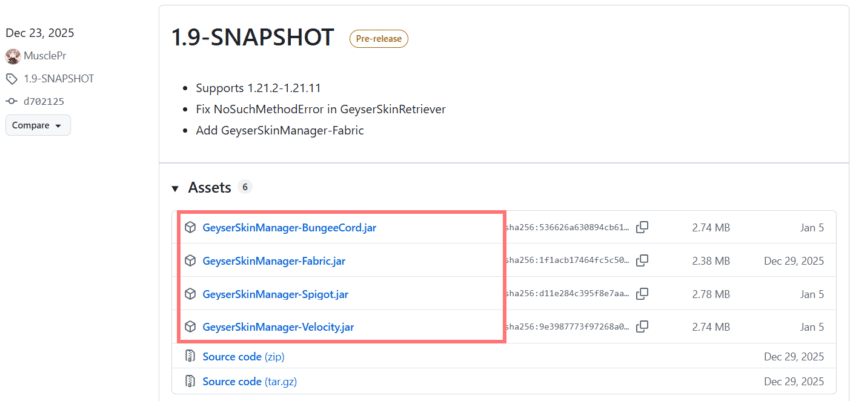Open the Compare dropdown
Screen dimensions: 850x401
coord(38,126)
